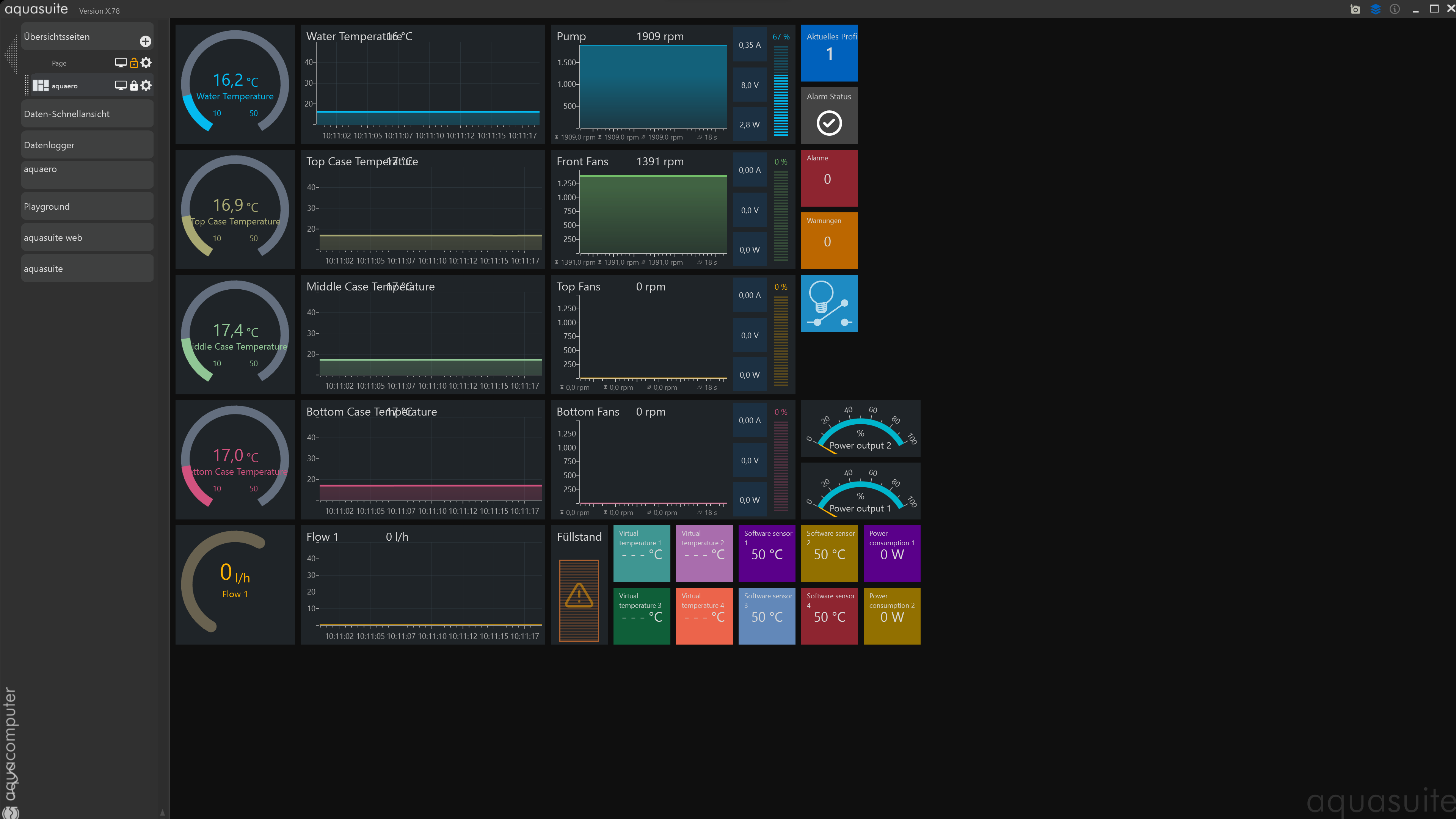The height and width of the screenshot is (819, 1456).
Task: Click the Alarme count tile
Action: (x=828, y=178)
